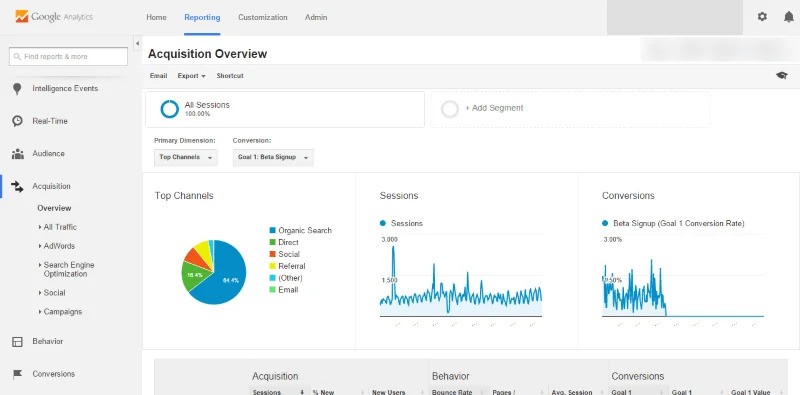Viewport: 800px width, 395px height.
Task: Click the Real-Time clock icon
Action: click(x=17, y=121)
